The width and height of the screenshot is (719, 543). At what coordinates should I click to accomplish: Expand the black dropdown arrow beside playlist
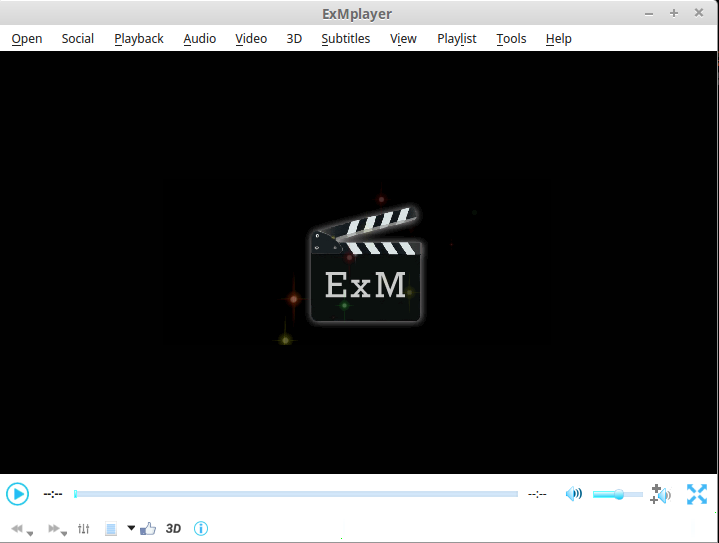tap(131, 528)
